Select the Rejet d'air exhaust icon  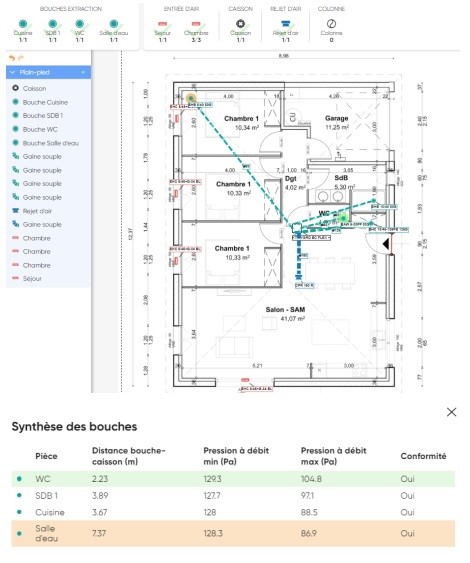[x=285, y=24]
